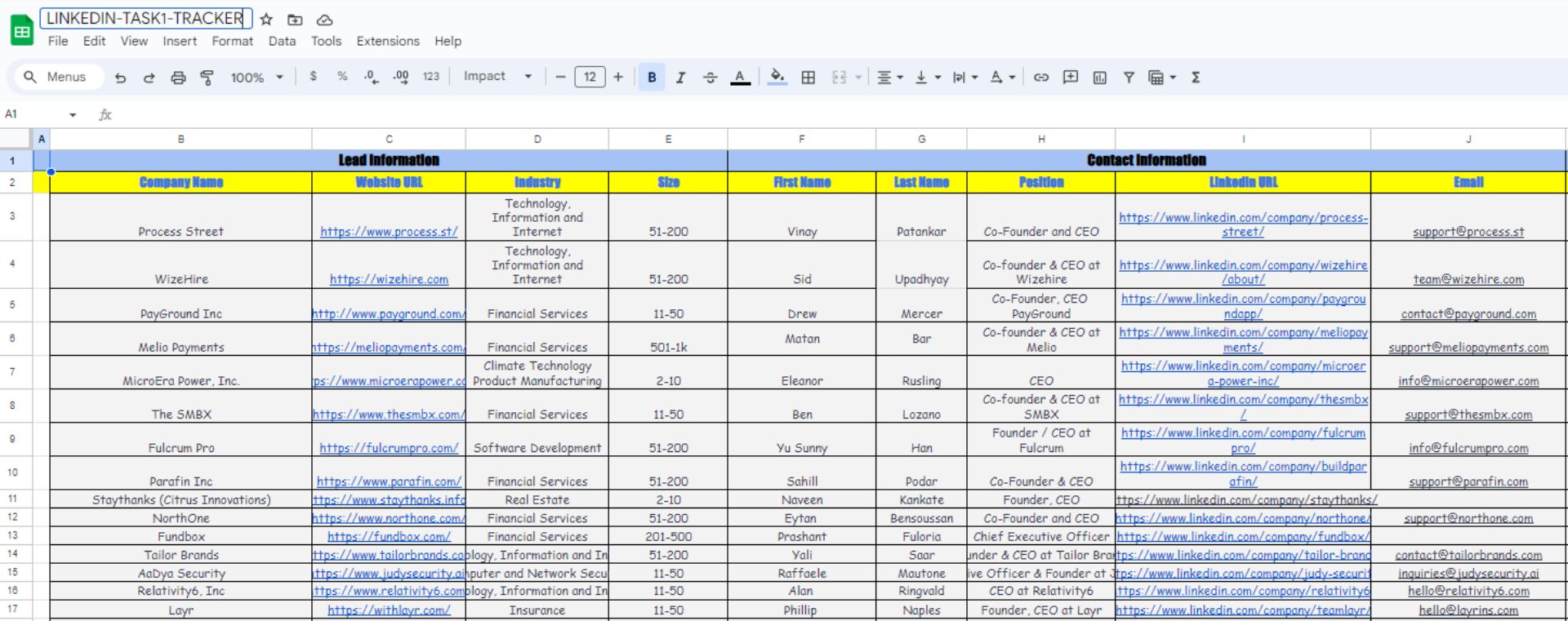Open horizontal align dropdown

(x=889, y=78)
